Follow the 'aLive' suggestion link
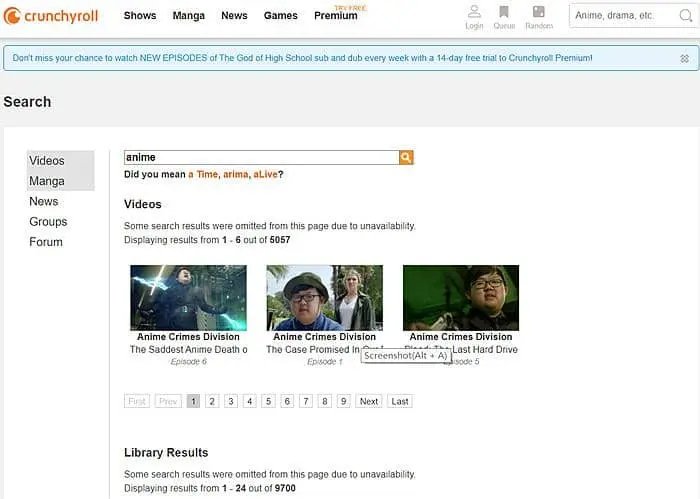The height and width of the screenshot is (499, 700). point(266,174)
